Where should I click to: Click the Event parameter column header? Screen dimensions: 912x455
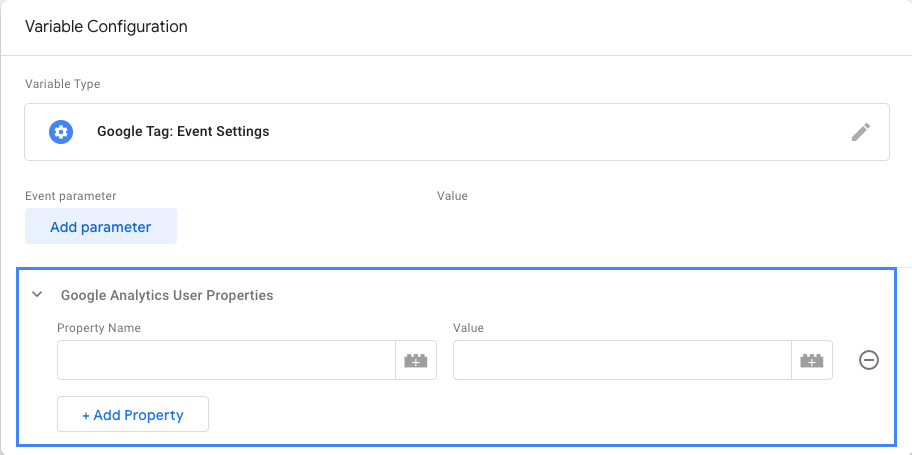coord(71,196)
